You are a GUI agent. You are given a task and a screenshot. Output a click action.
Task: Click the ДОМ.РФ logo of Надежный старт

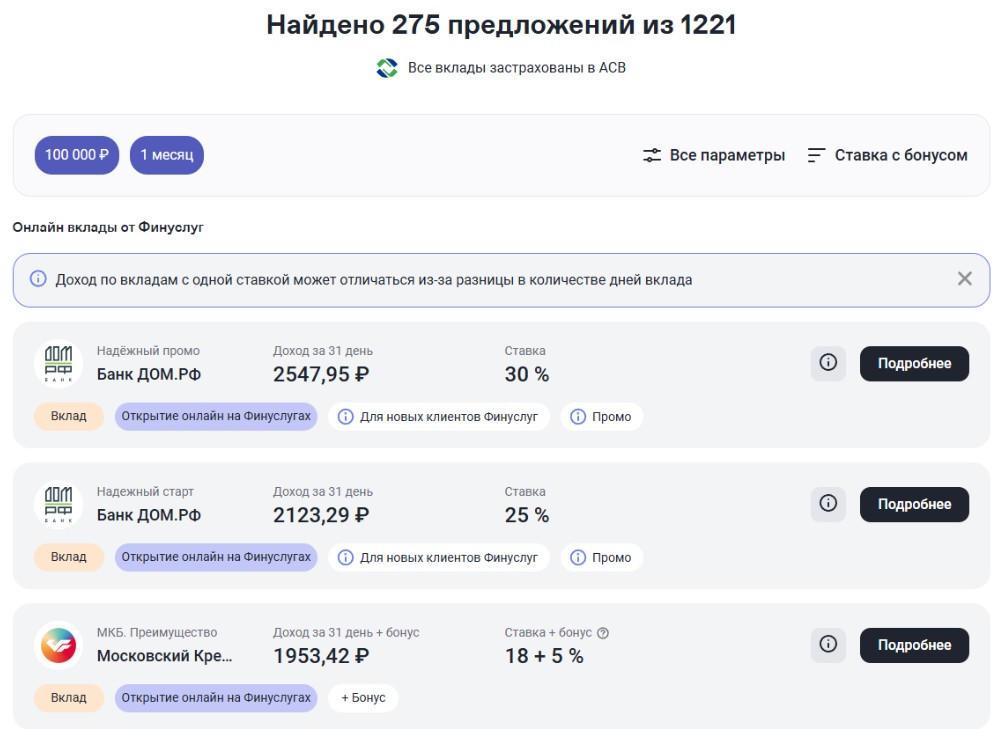pos(58,504)
